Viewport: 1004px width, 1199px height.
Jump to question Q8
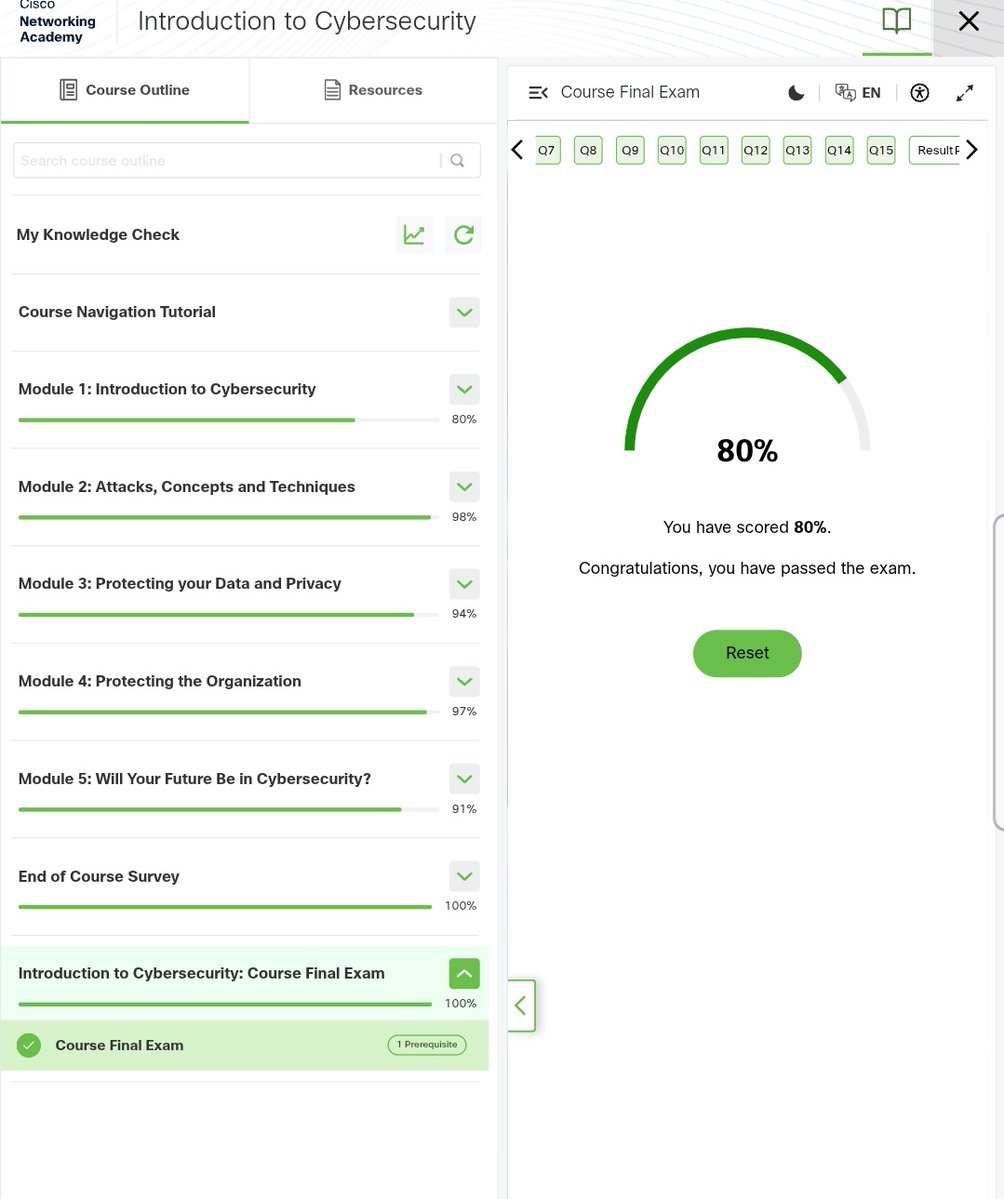click(588, 151)
